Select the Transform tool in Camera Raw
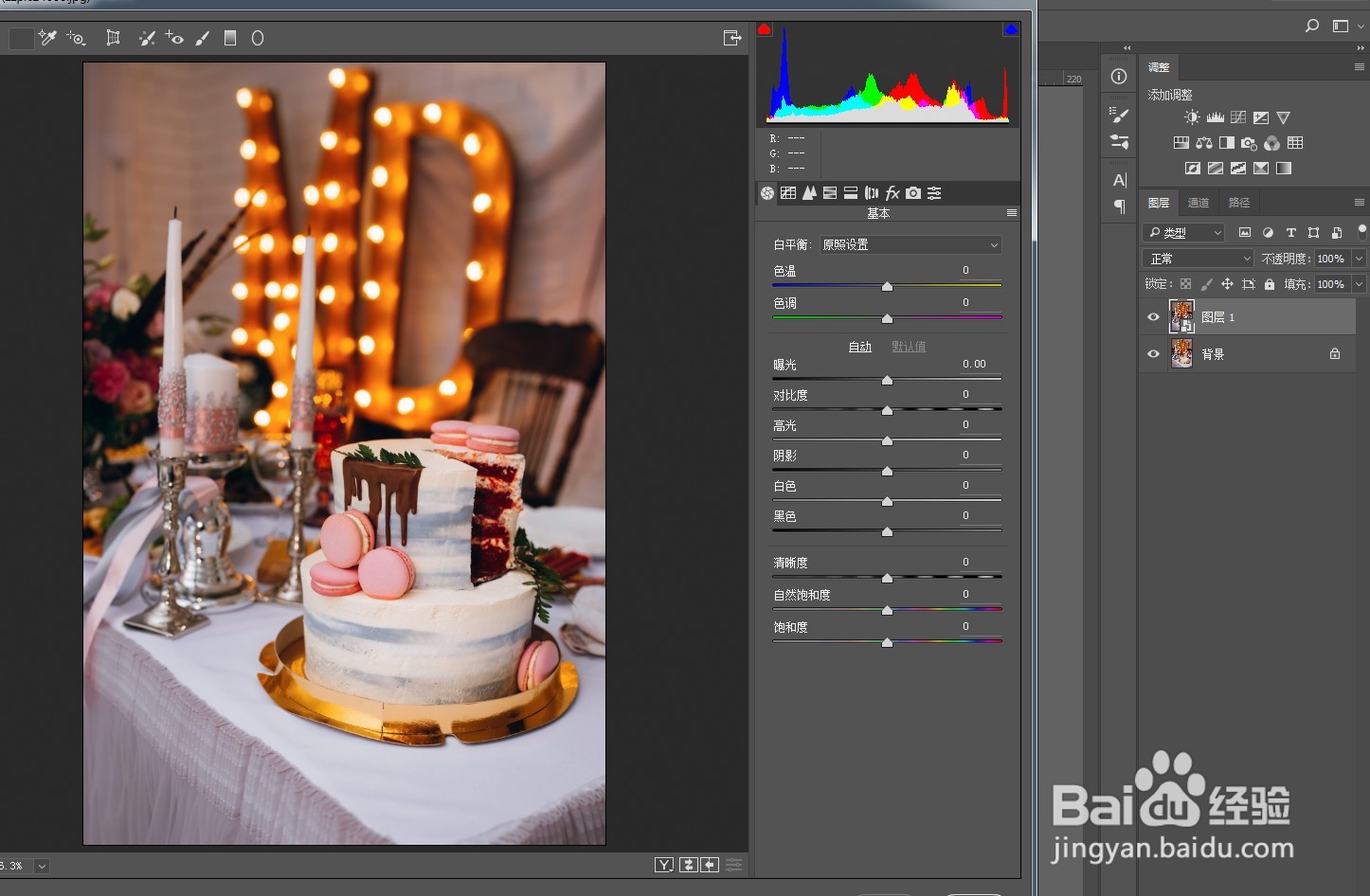 click(113, 38)
